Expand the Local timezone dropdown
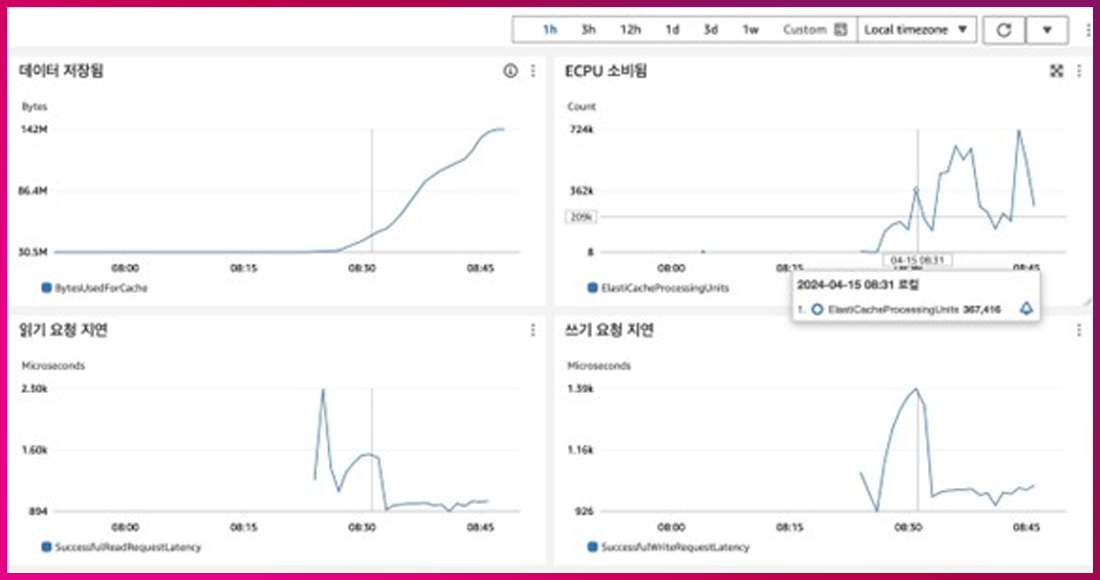Image resolution: width=1100 pixels, height=580 pixels. pyautogui.click(x=917, y=30)
